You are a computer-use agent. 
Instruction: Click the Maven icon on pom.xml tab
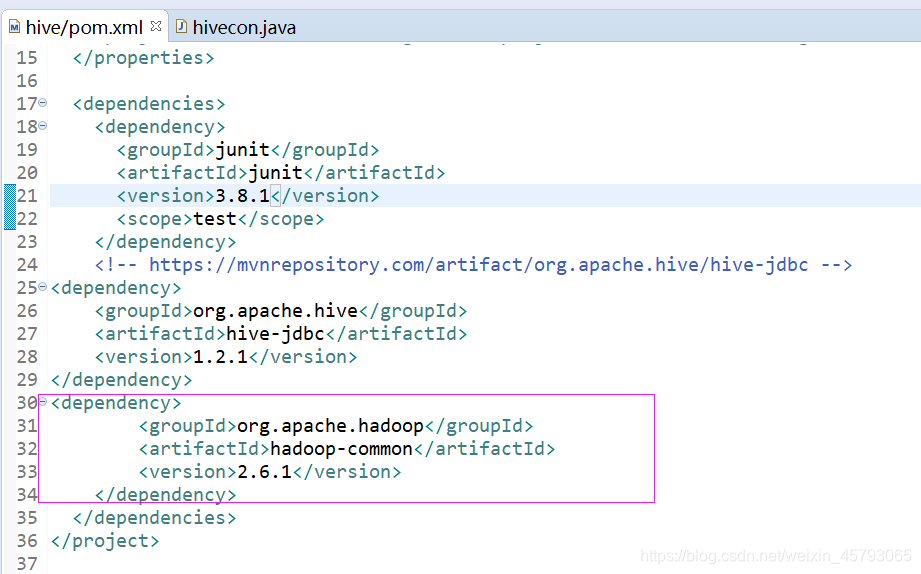coord(14,27)
